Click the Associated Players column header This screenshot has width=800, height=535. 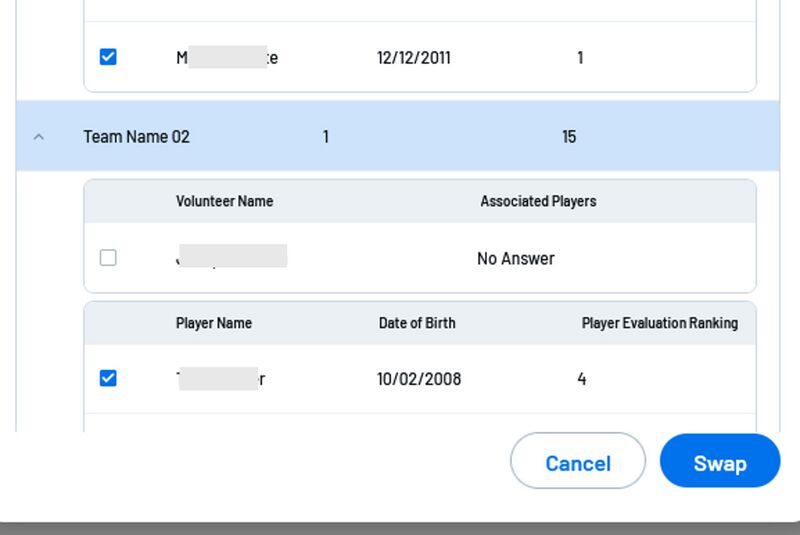click(538, 201)
